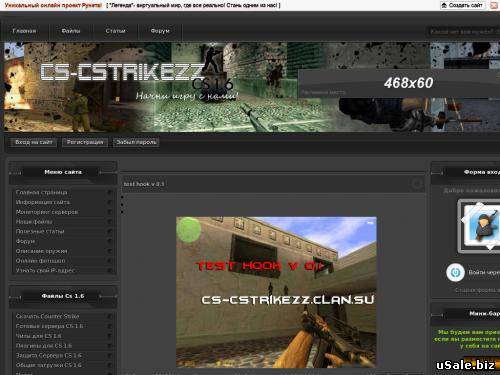Open Описание оружия menu item
This screenshot has width=500, height=375.
41,251
